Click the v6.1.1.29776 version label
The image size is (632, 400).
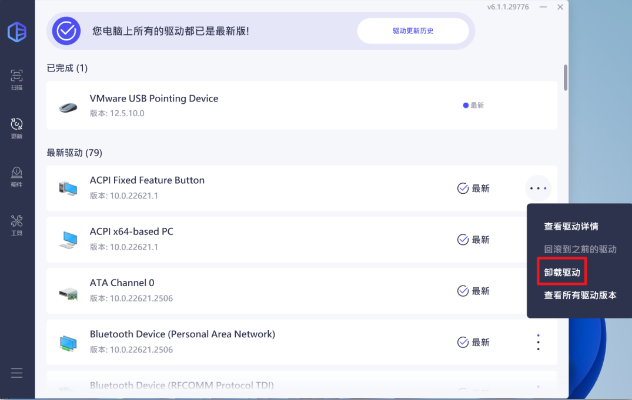[x=508, y=7]
